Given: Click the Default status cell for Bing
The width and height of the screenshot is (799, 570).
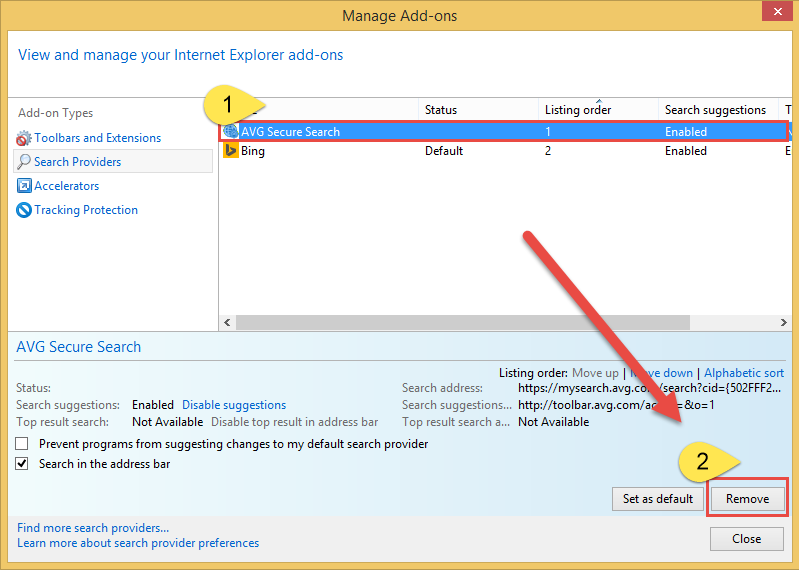Looking at the screenshot, I should (444, 151).
